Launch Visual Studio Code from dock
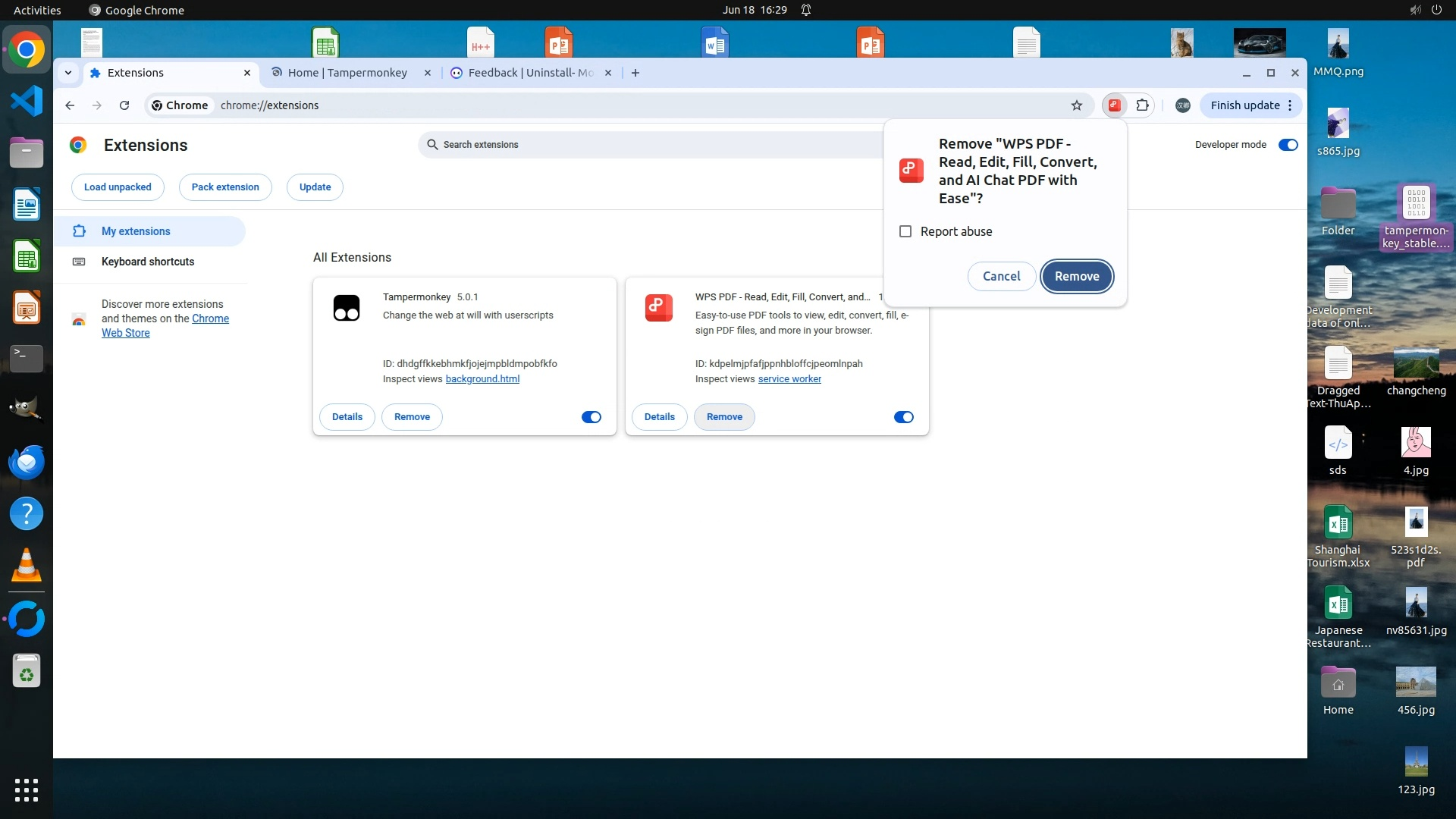The width and height of the screenshot is (1456, 819). click(x=27, y=101)
